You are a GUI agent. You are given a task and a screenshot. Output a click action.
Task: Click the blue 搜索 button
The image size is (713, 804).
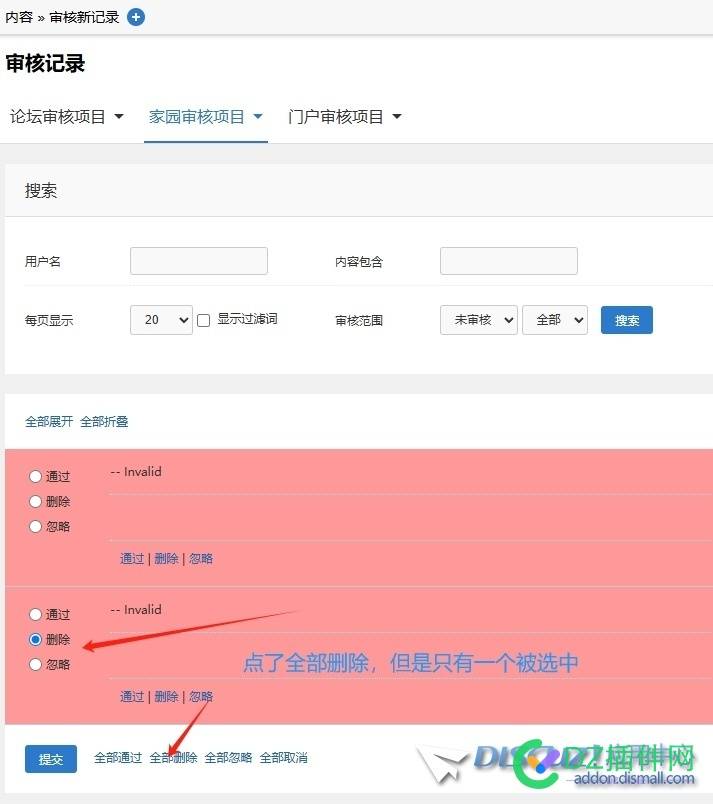point(627,320)
